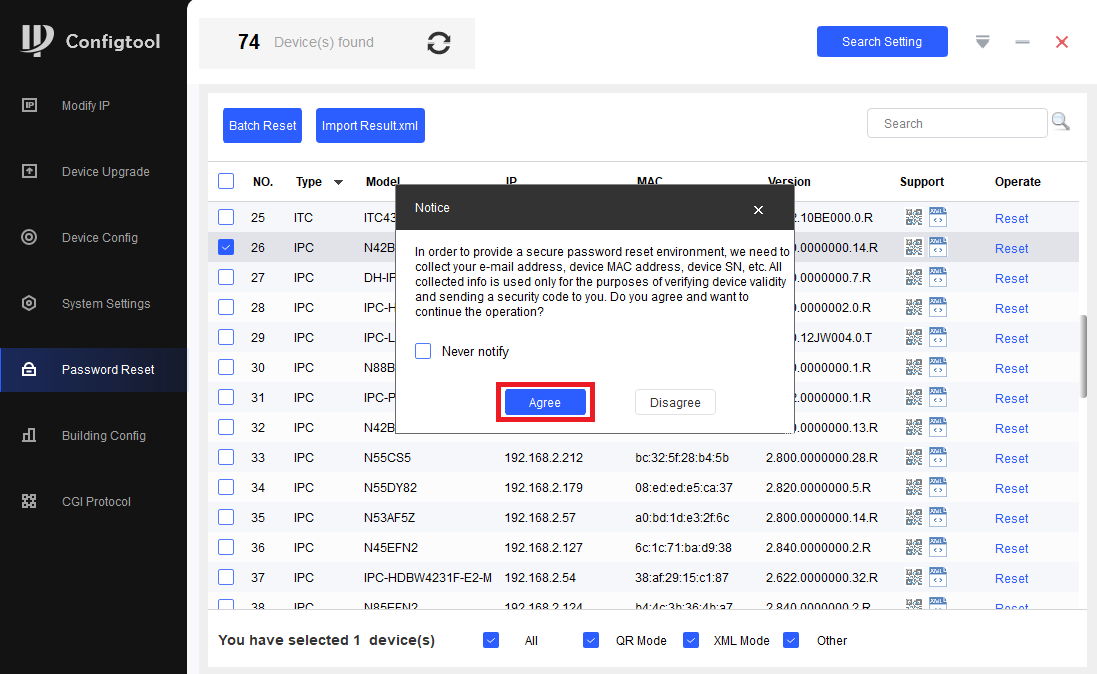The width and height of the screenshot is (1097, 674).
Task: Close the Notice dialog
Action: pyautogui.click(x=758, y=209)
